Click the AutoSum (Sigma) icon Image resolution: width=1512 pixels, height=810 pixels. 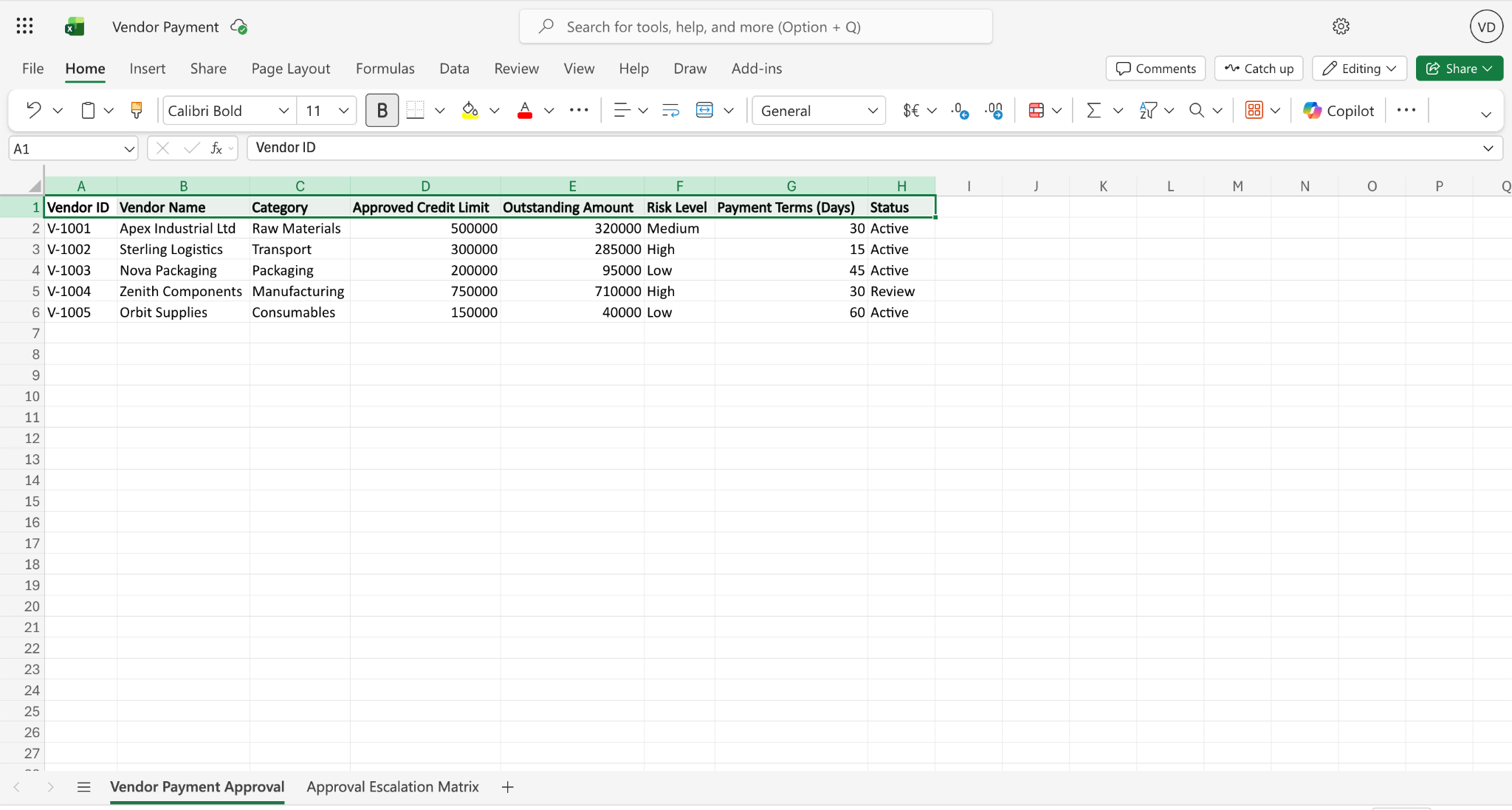pos(1093,110)
